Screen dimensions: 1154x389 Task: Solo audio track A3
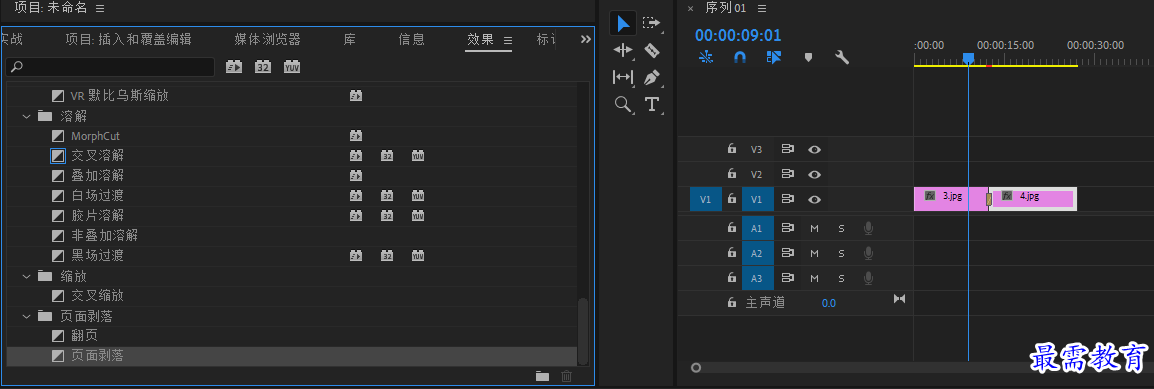click(x=841, y=278)
